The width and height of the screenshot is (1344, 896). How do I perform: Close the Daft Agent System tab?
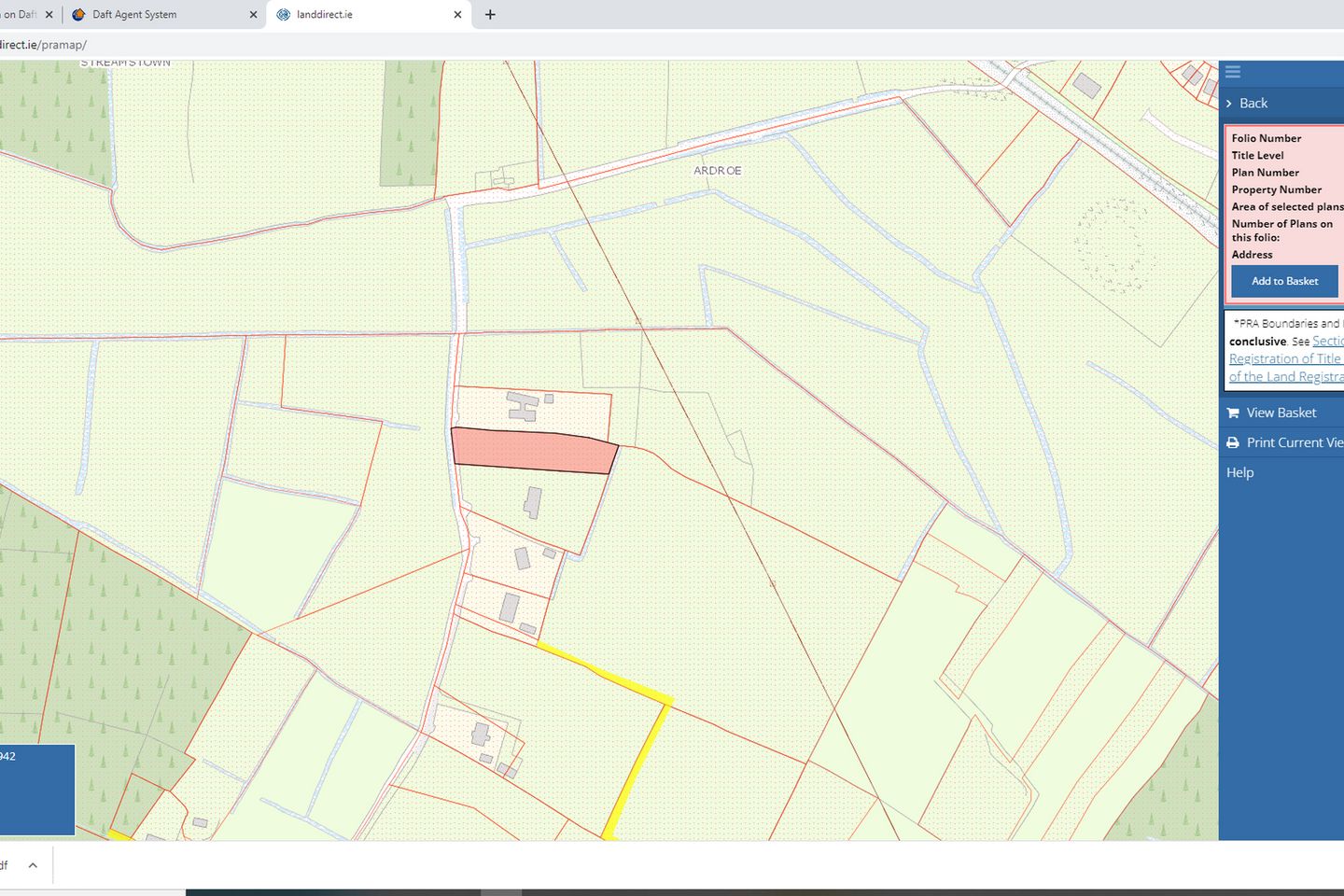[252, 14]
